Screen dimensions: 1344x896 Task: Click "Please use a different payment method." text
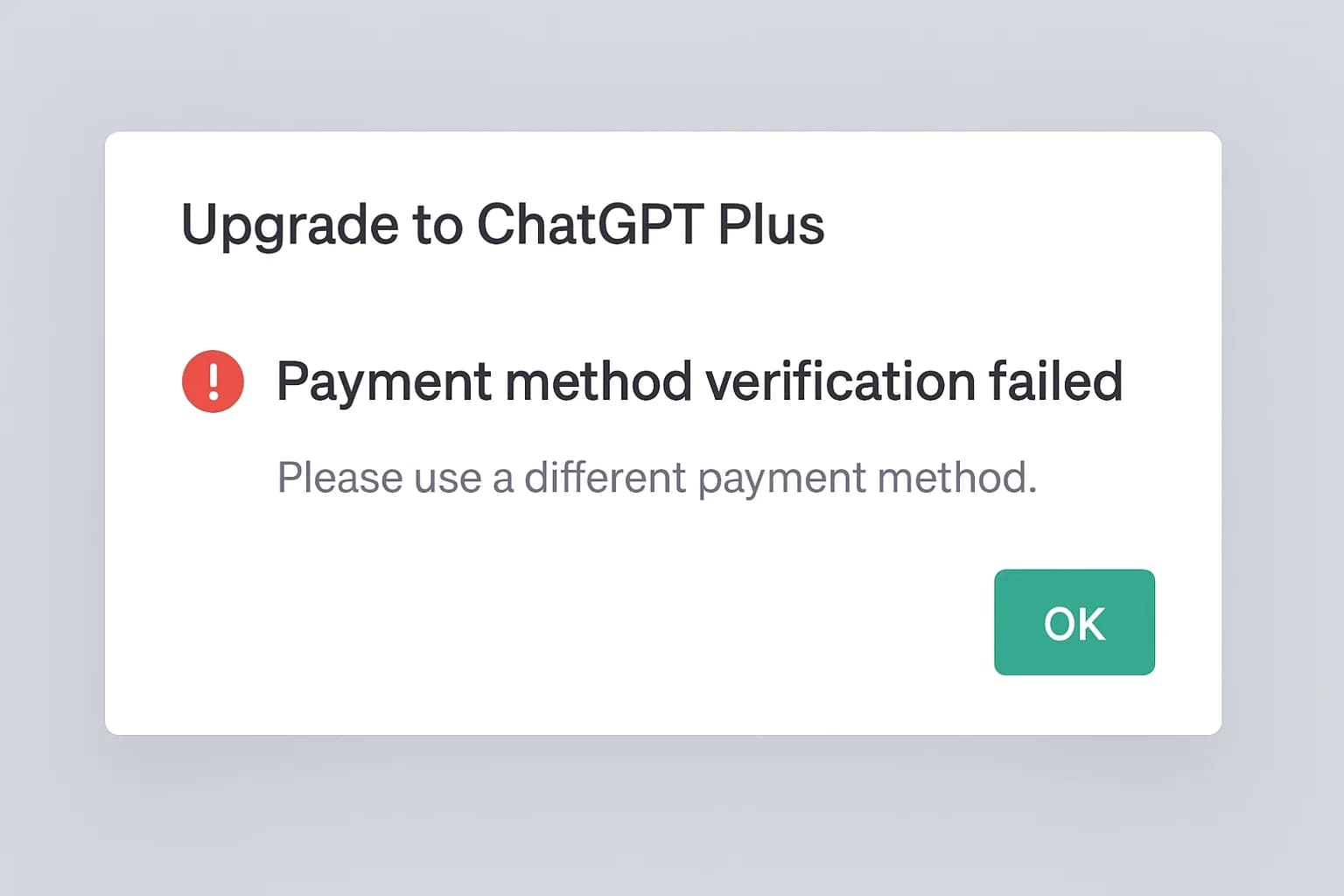coord(656,478)
